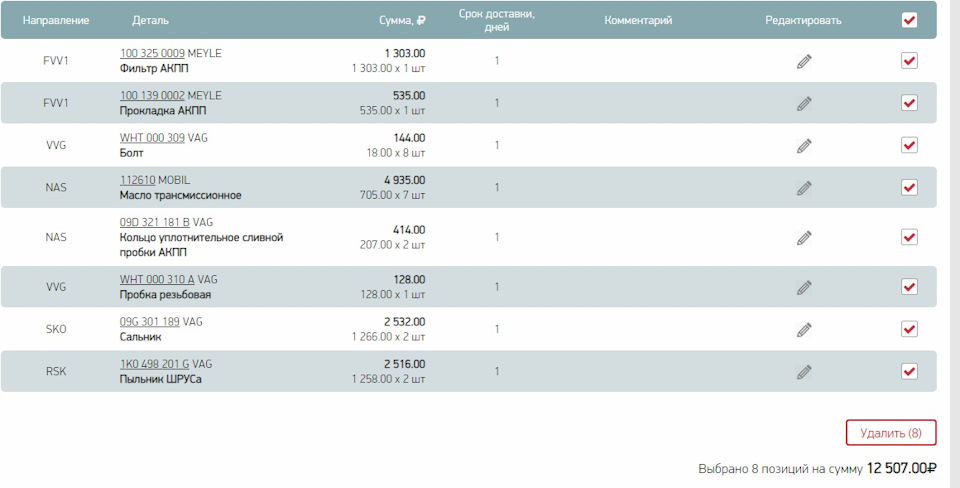The image size is (960, 488).
Task: Edit the Болт row via pencil icon
Action: [x=804, y=146]
